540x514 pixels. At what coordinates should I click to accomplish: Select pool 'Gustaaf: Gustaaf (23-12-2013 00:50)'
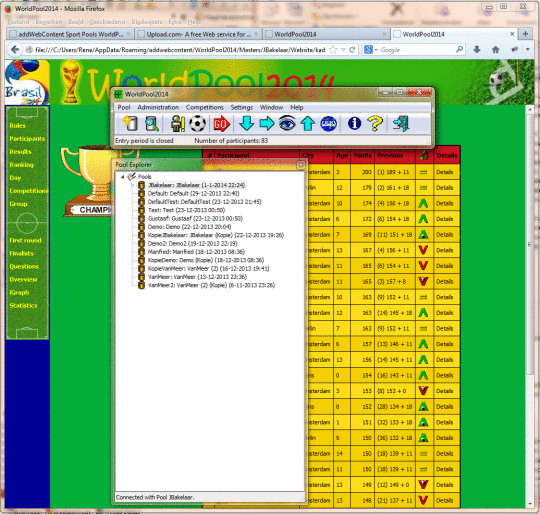[195, 219]
